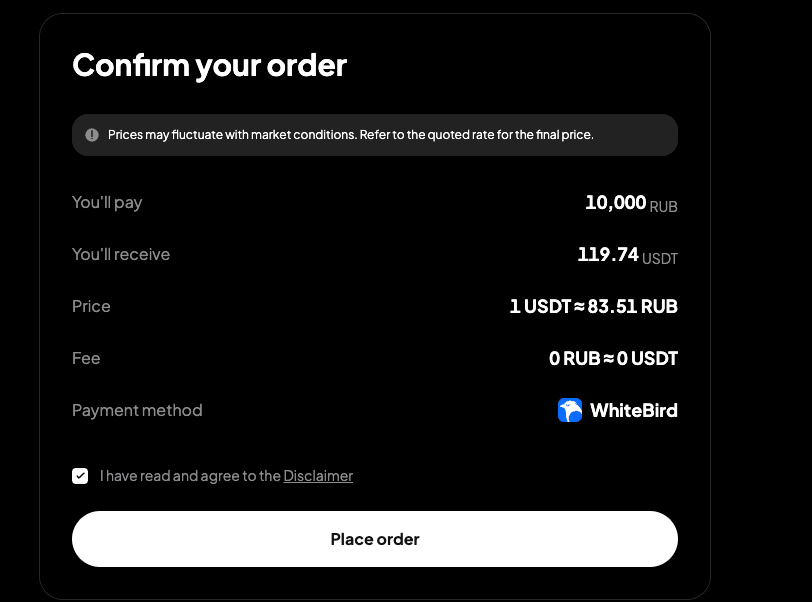Click the Fee row label
812x602 pixels.
(86, 359)
